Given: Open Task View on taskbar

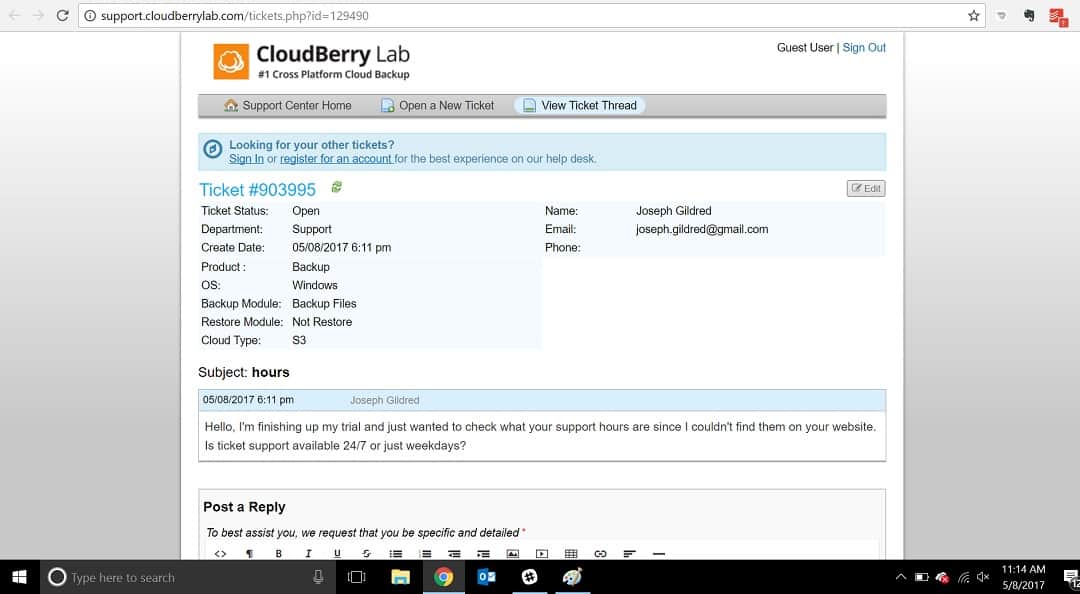Looking at the screenshot, I should 356,577.
